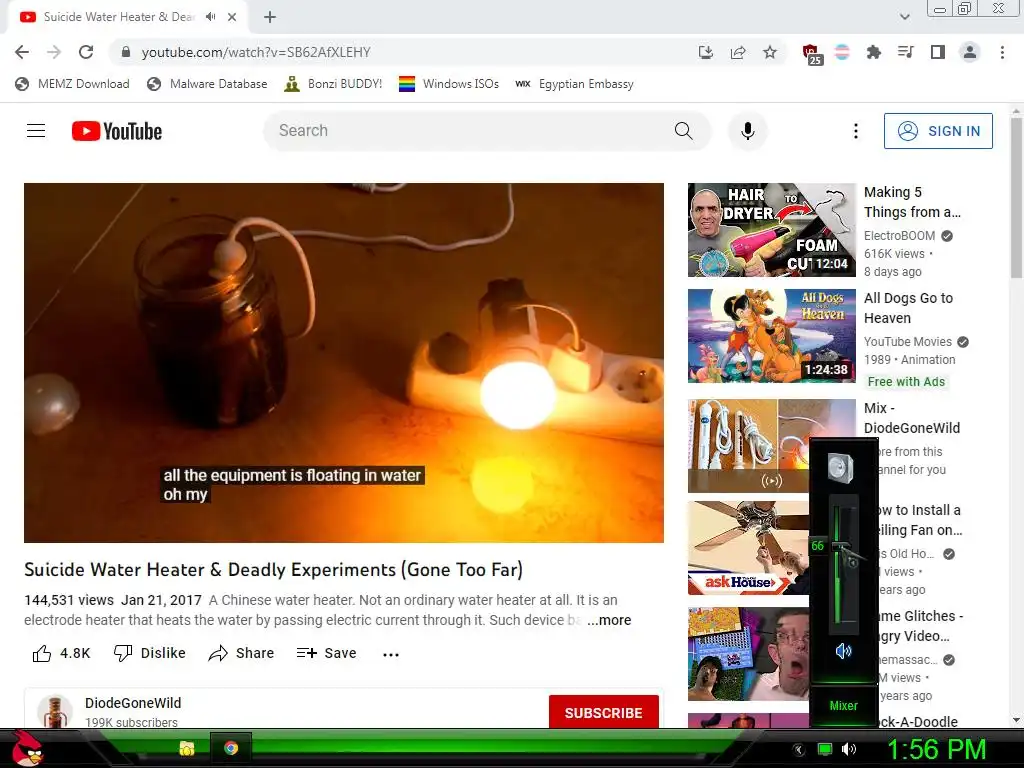Image resolution: width=1024 pixels, height=768 pixels.
Task: Open All Dogs Go to Heaven thumbnail
Action: (771, 336)
